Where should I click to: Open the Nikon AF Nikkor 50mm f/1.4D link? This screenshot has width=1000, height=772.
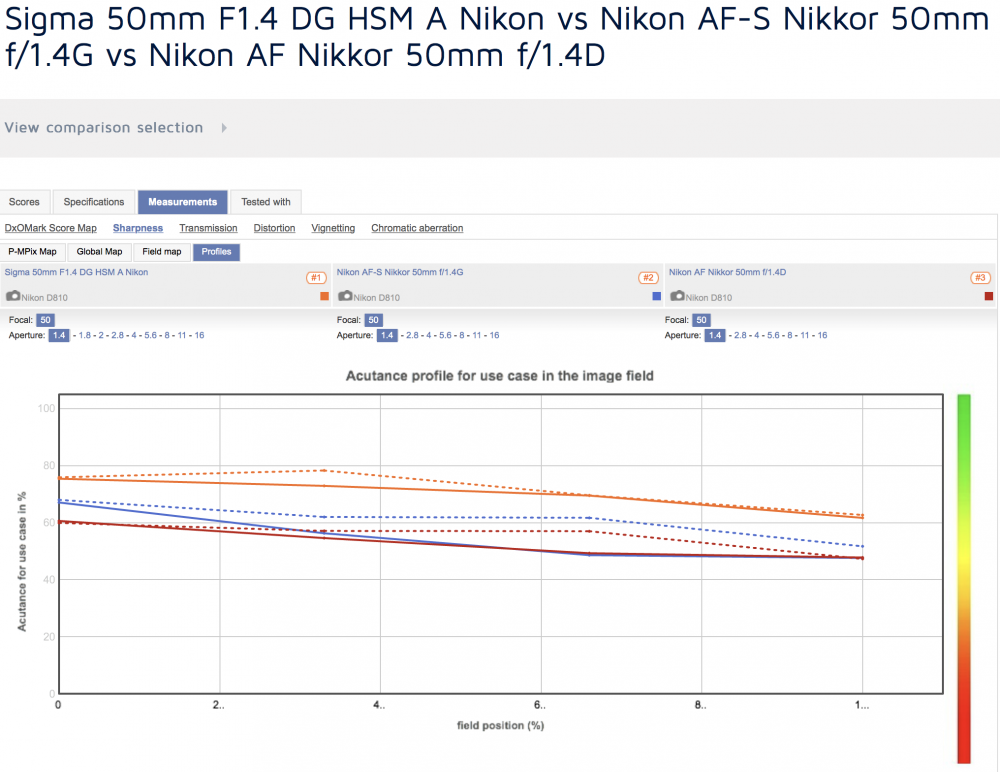point(727,272)
